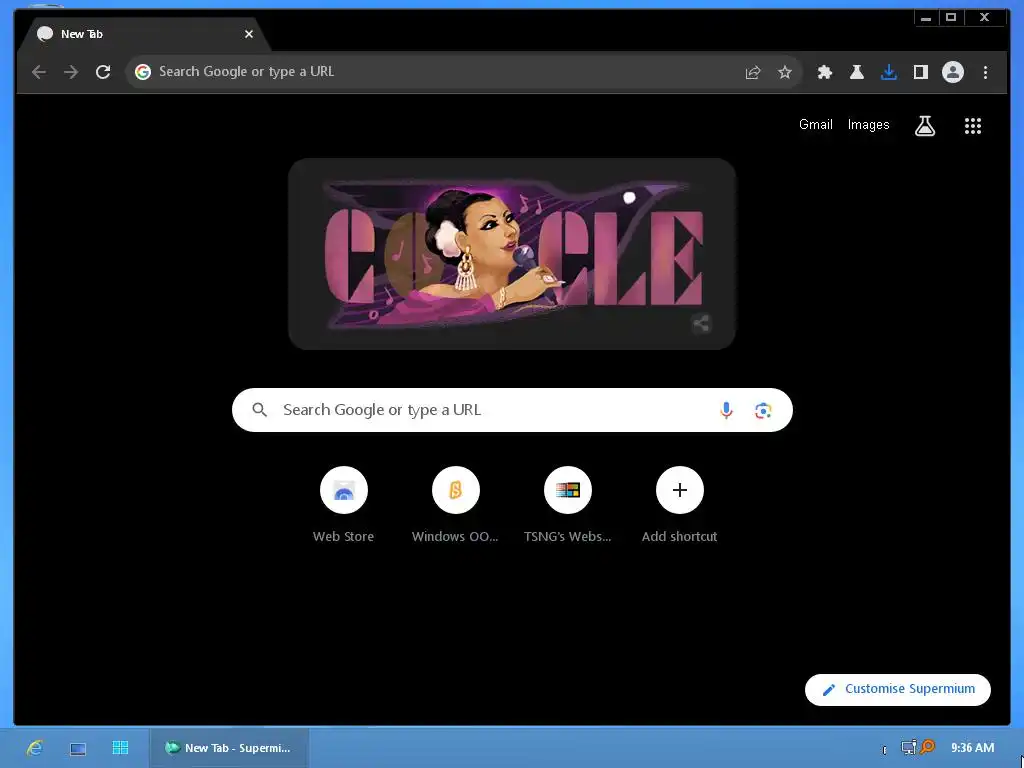
Task: Click the page search box
Action: tap(512, 410)
